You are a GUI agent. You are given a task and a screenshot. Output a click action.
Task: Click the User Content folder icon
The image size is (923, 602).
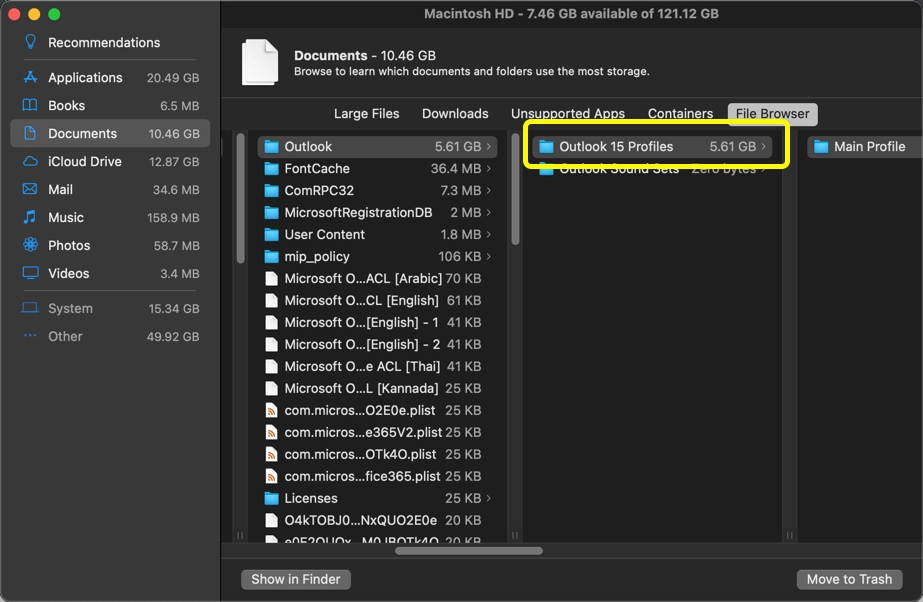[x=271, y=235]
